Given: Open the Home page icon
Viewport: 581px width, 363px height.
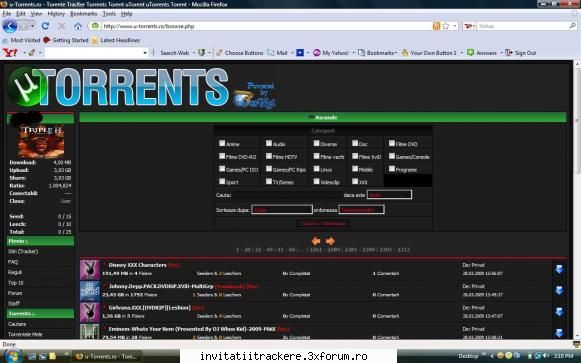Looking at the screenshot, I should 78,26.
